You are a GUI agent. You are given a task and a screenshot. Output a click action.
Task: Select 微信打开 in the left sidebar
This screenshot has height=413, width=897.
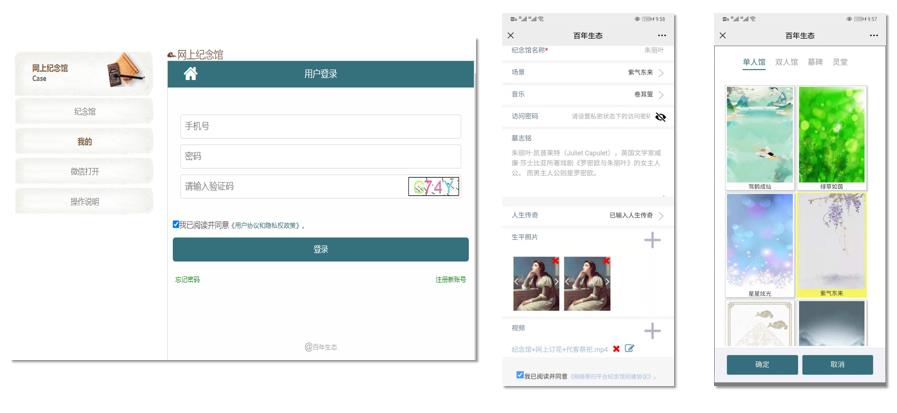(x=85, y=172)
